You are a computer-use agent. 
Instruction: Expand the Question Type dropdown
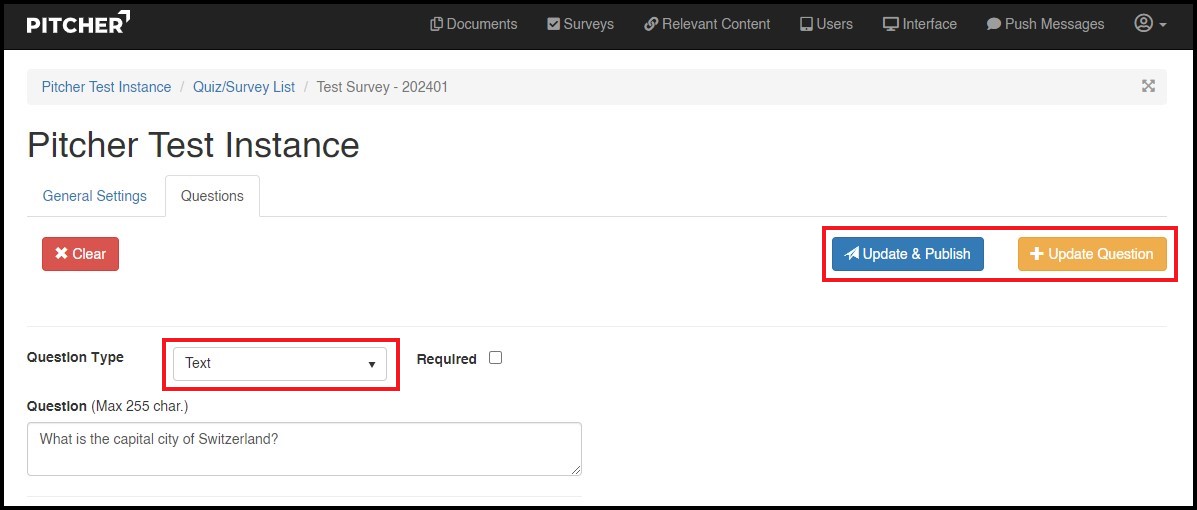tap(280, 363)
